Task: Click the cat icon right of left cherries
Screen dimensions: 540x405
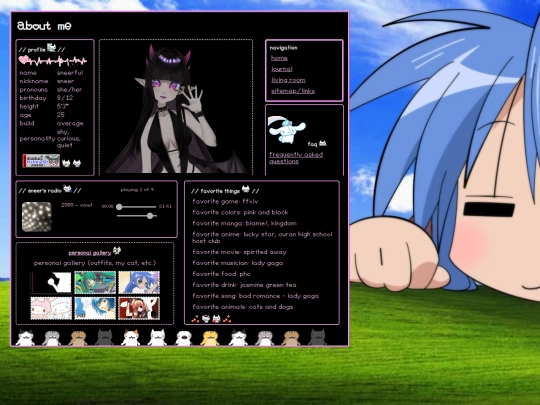Action: (206, 319)
